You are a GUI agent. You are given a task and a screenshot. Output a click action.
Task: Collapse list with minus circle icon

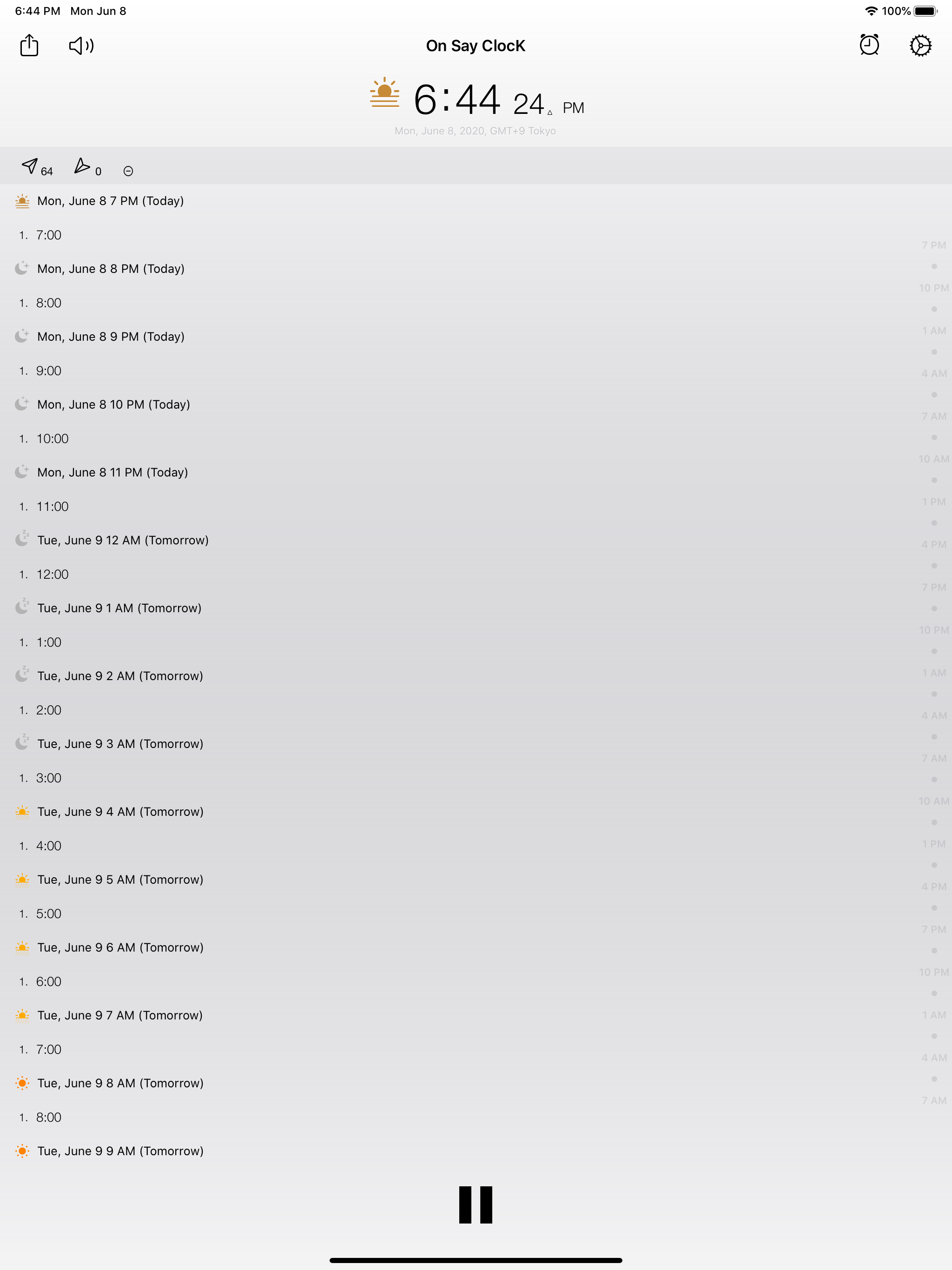click(x=128, y=171)
